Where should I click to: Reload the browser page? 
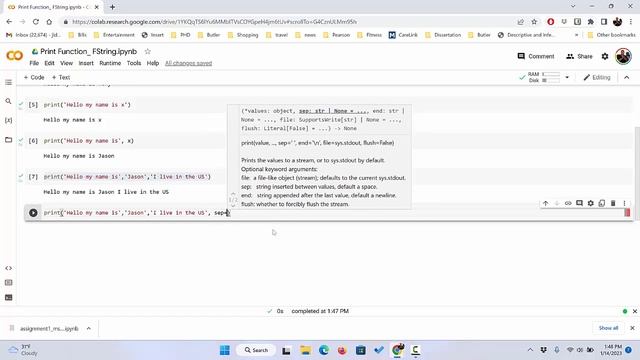coord(36,22)
